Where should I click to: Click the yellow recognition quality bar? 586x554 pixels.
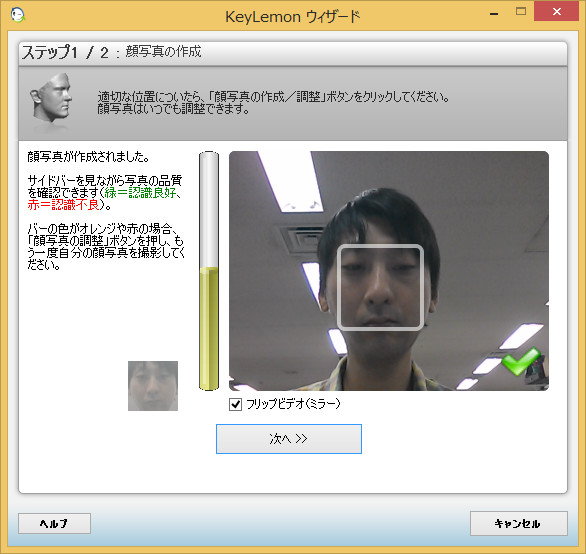[209, 271]
